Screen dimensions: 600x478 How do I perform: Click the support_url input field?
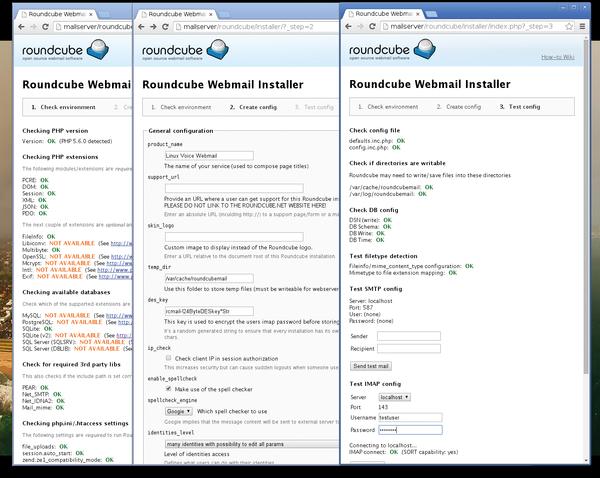pos(234,188)
